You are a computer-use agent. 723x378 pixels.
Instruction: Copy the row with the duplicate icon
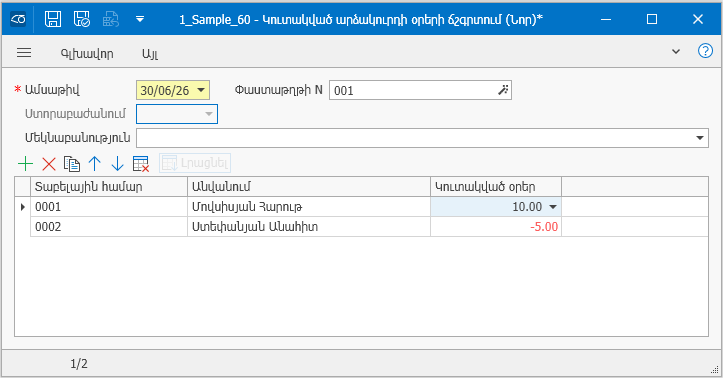tap(71, 164)
